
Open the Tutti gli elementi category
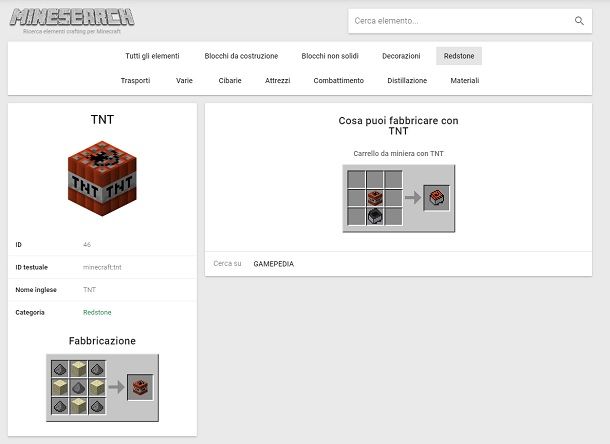point(152,56)
